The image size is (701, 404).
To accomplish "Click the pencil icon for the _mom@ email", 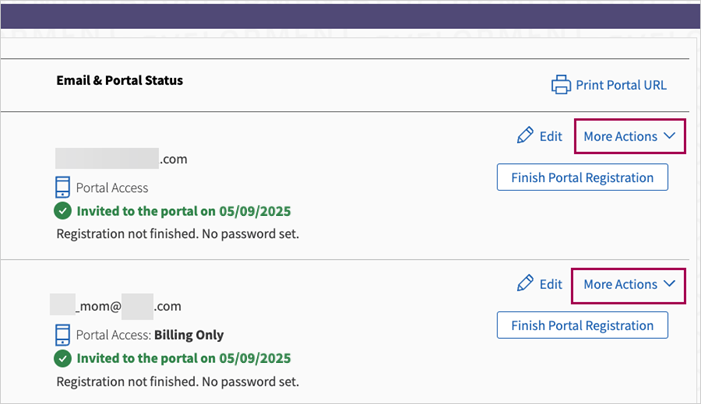I will tap(525, 284).
